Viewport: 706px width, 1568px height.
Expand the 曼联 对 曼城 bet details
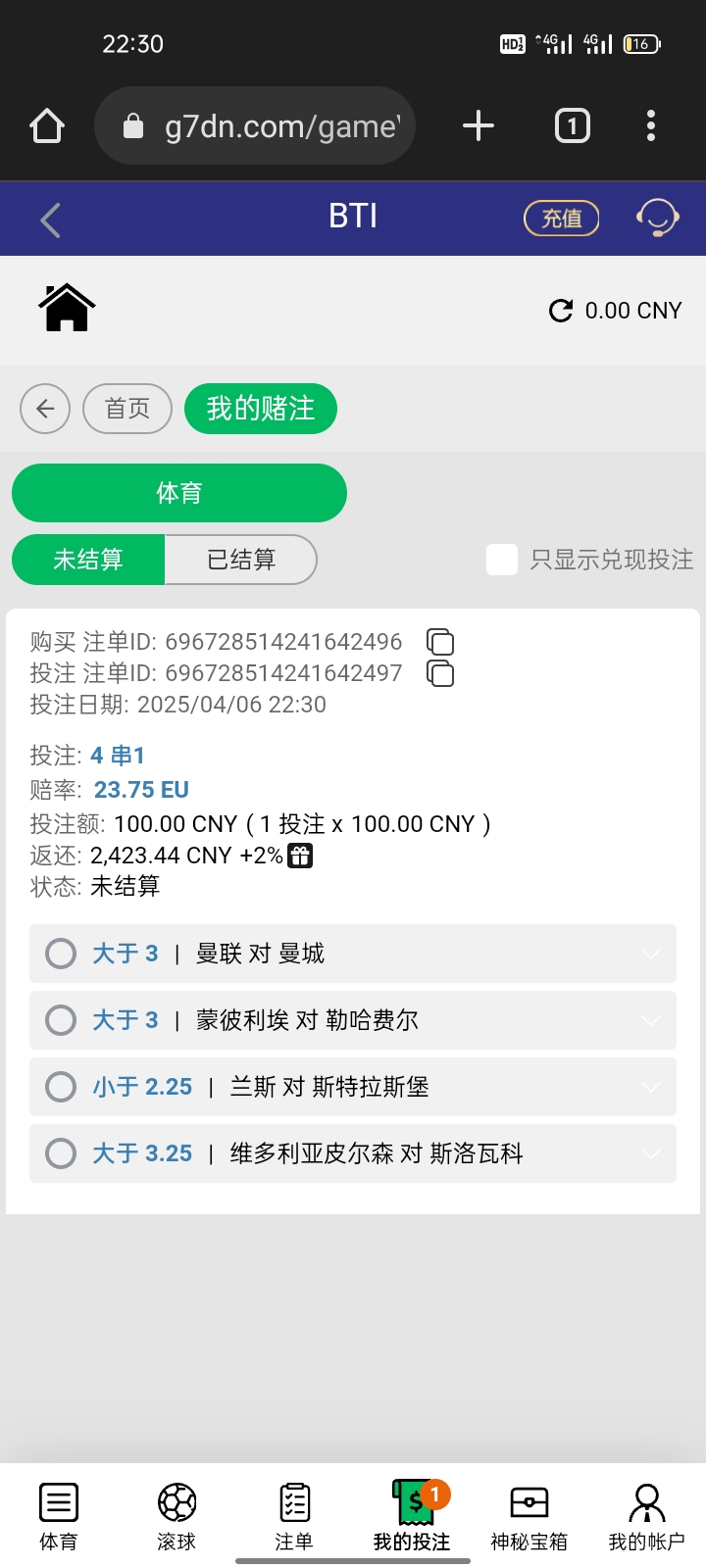pyautogui.click(x=650, y=954)
